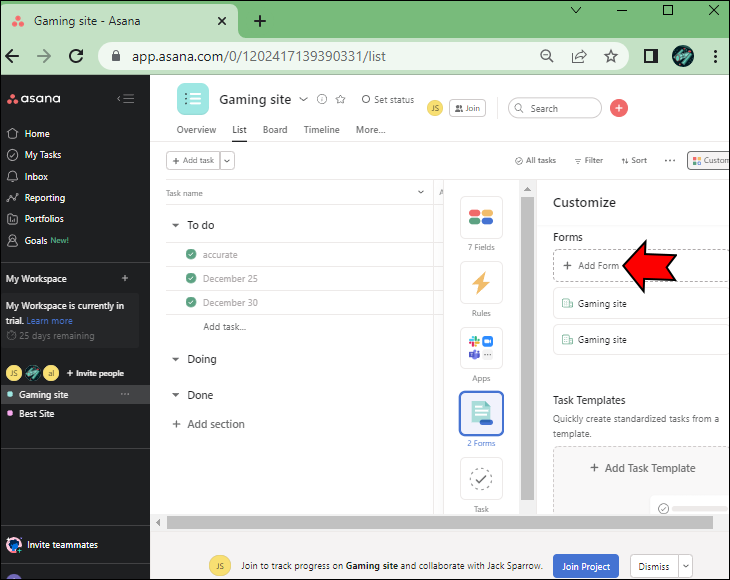Image resolution: width=730 pixels, height=580 pixels.
Task: Open the browser side panel icon
Action: [x=650, y=56]
